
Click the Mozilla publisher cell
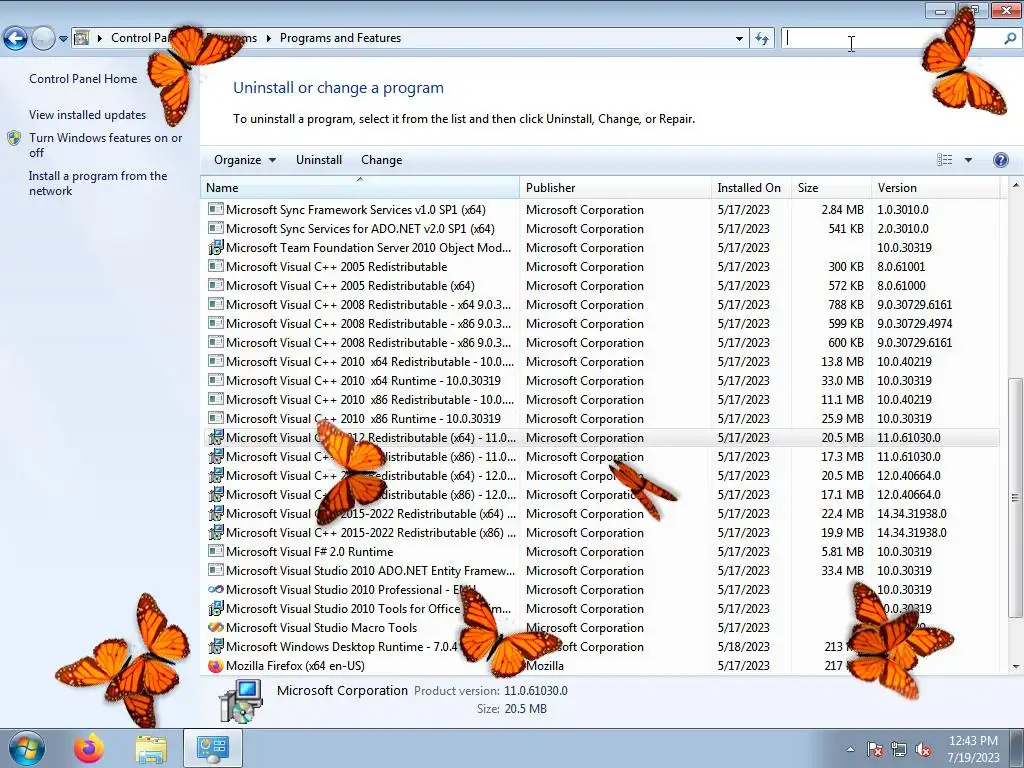click(545, 666)
